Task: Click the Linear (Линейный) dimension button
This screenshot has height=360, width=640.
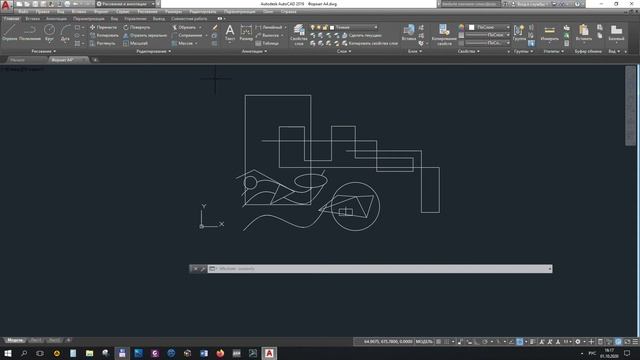Action: pos(269,27)
